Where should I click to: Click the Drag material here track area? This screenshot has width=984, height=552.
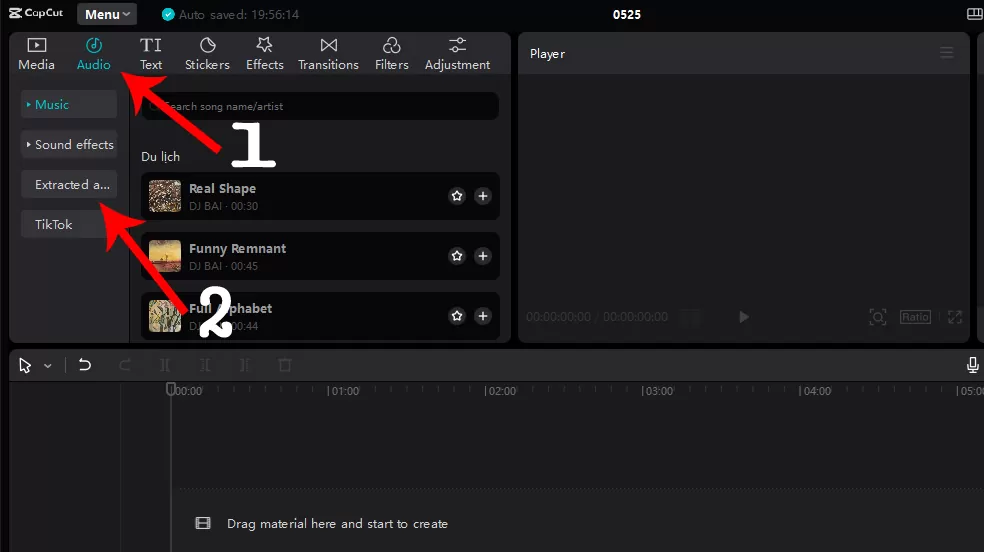pos(337,524)
